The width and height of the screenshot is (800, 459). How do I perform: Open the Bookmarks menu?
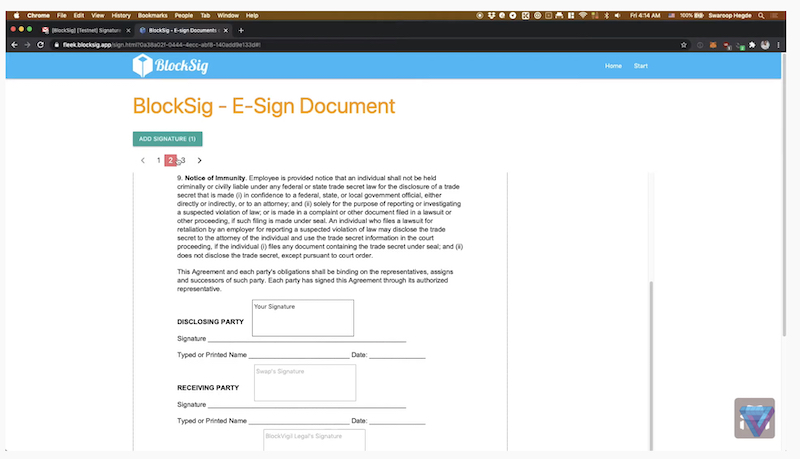[x=153, y=15]
